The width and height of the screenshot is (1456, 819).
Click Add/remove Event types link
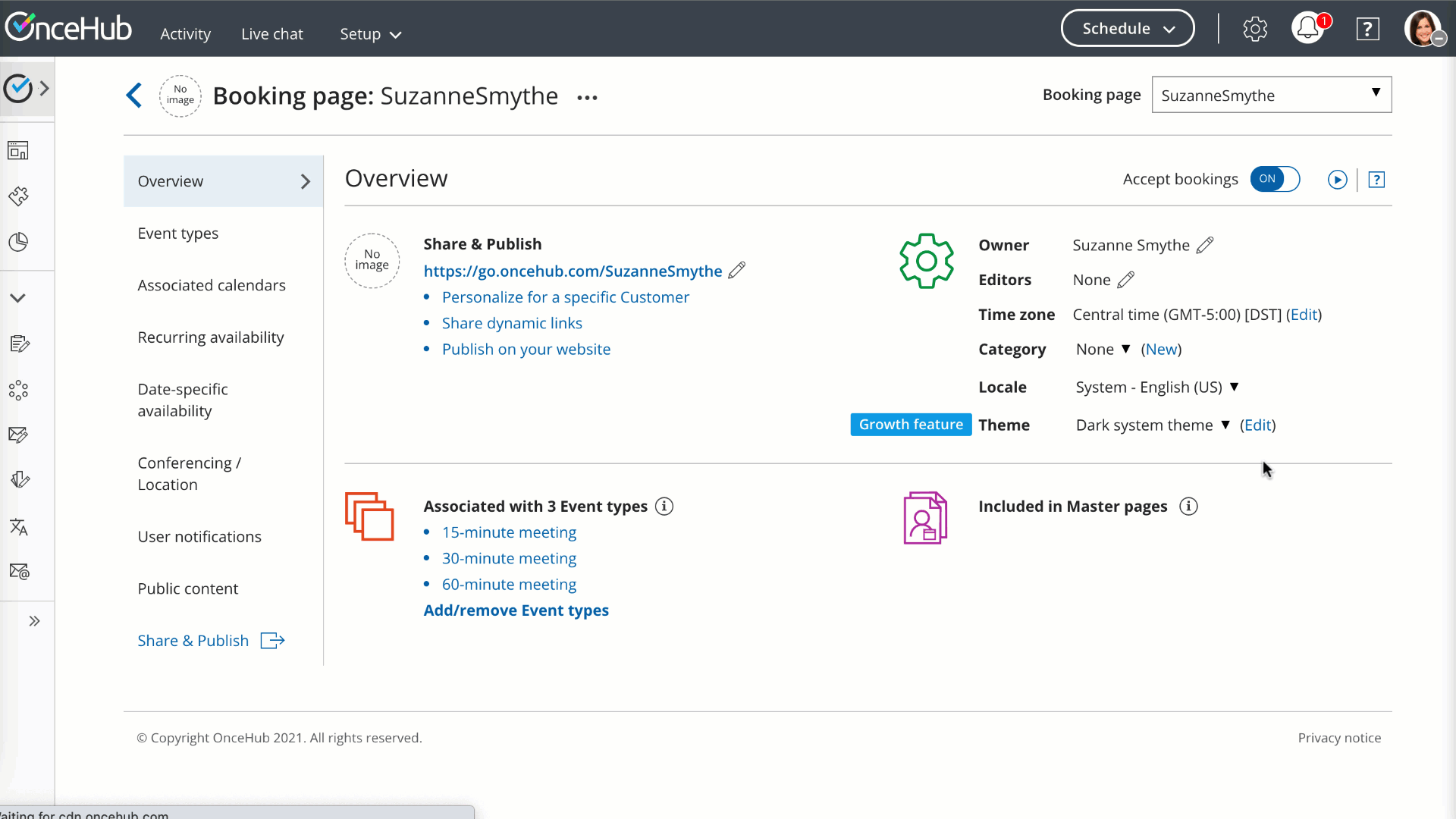pos(516,610)
